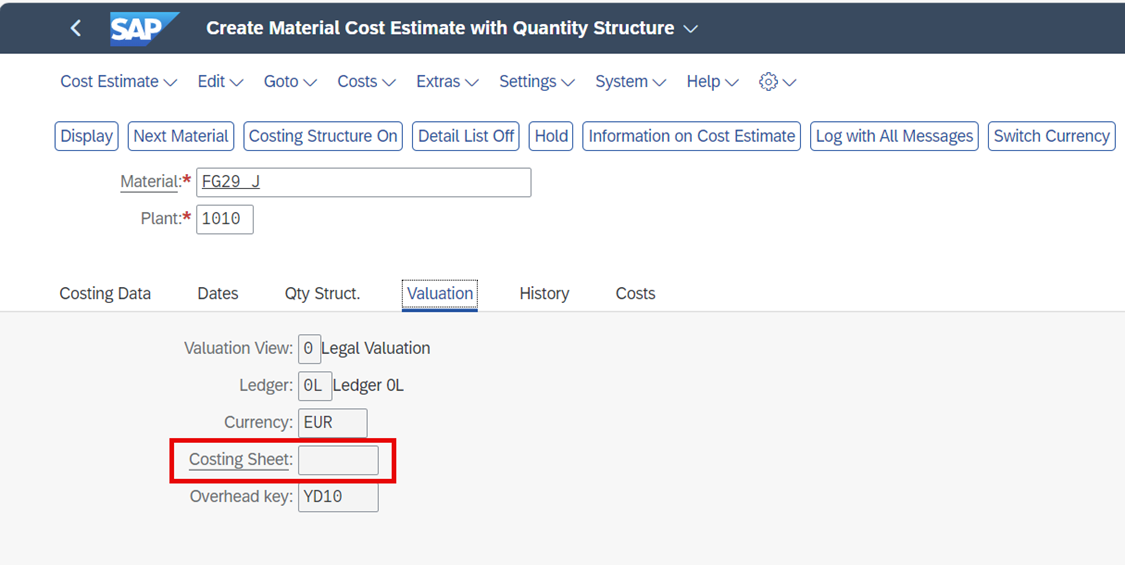
Task: Click the Next Material button
Action: [x=181, y=136]
